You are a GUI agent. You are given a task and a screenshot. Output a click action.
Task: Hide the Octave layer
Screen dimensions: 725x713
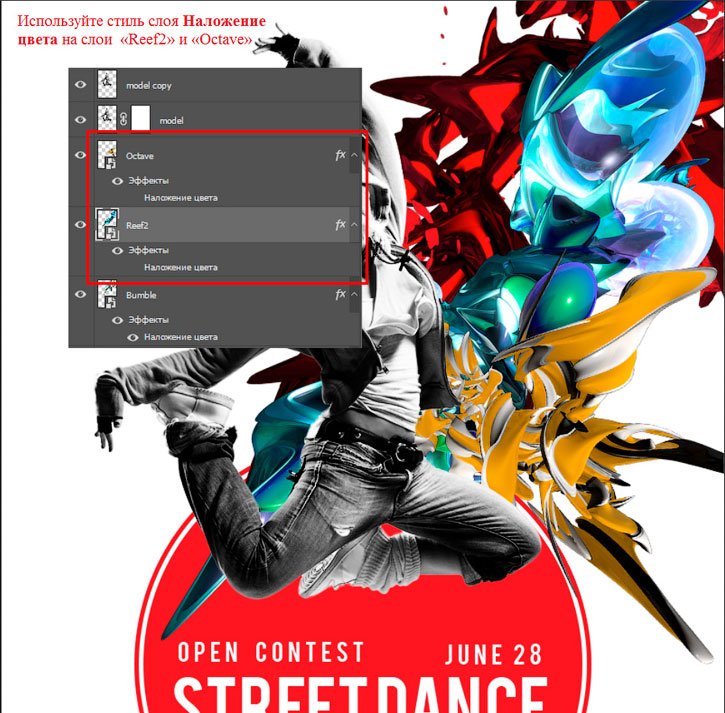pos(80,155)
